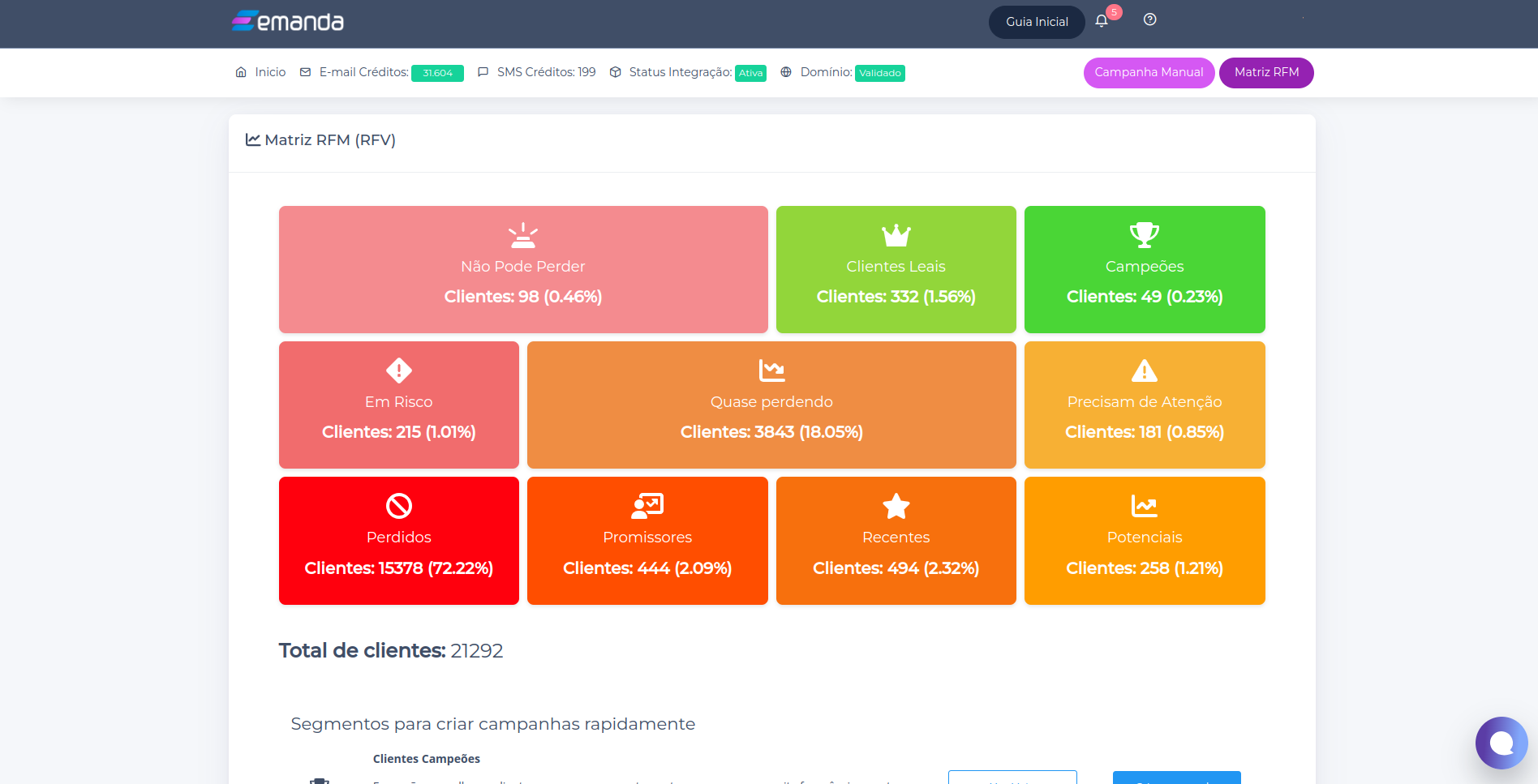1538x784 pixels.
Task: Select the Precisam de Atenção segment name
Action: 1145,402
